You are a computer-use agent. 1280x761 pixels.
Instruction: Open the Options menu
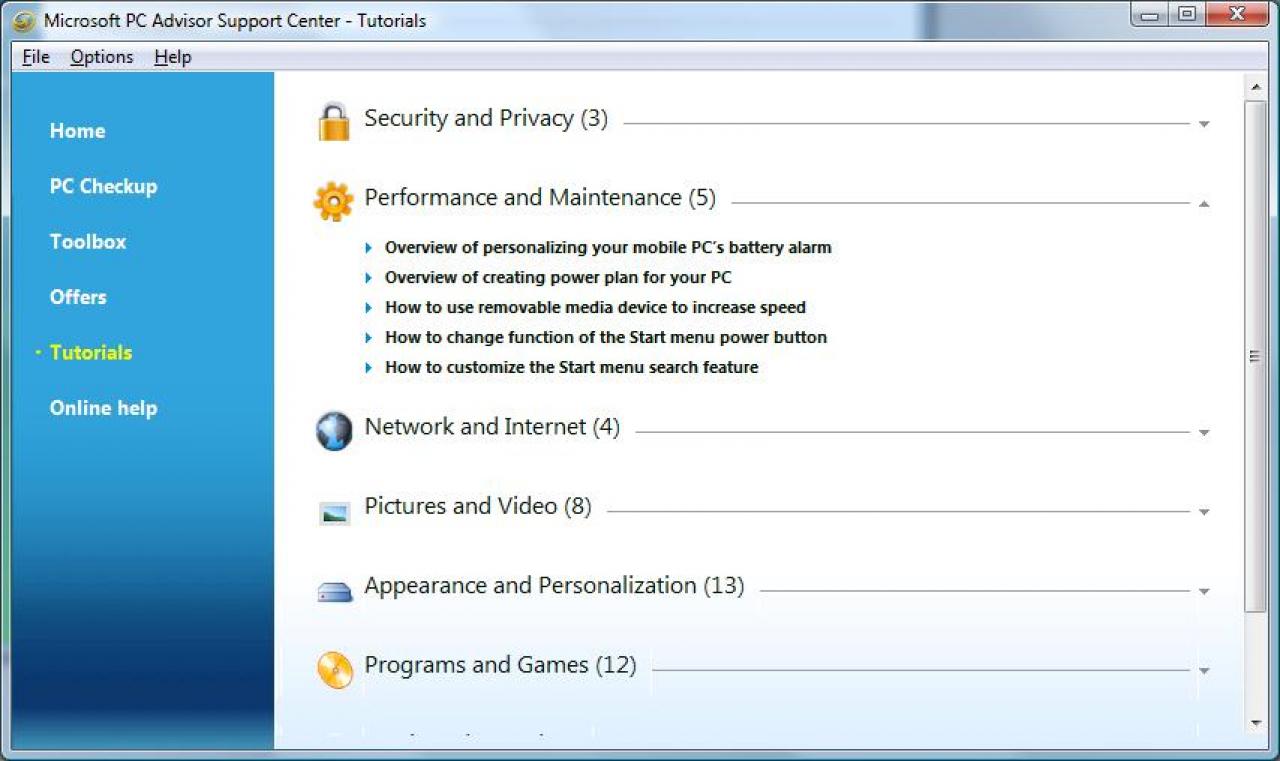pyautogui.click(x=102, y=57)
